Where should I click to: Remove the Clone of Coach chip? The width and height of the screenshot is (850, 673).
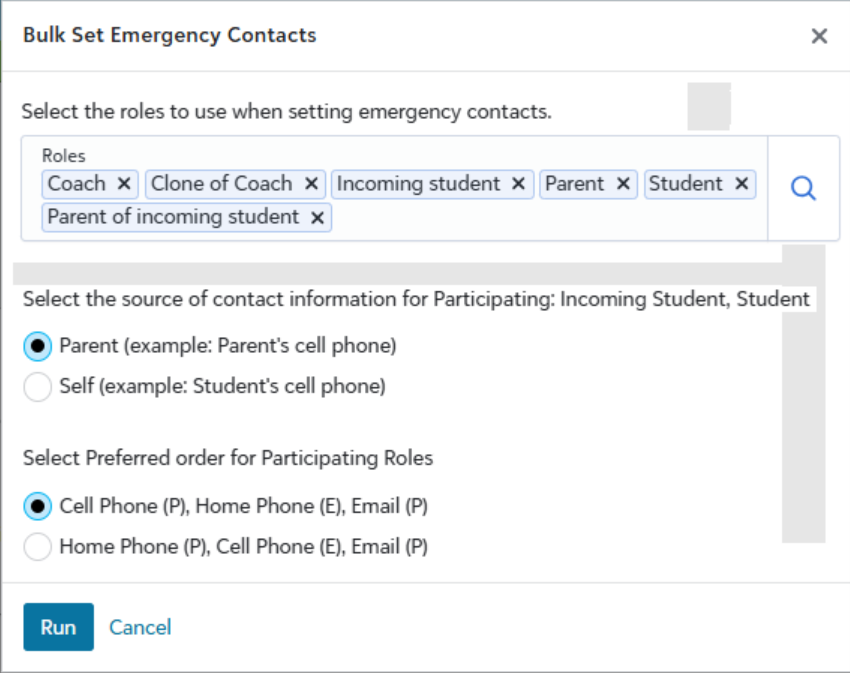[x=311, y=184]
